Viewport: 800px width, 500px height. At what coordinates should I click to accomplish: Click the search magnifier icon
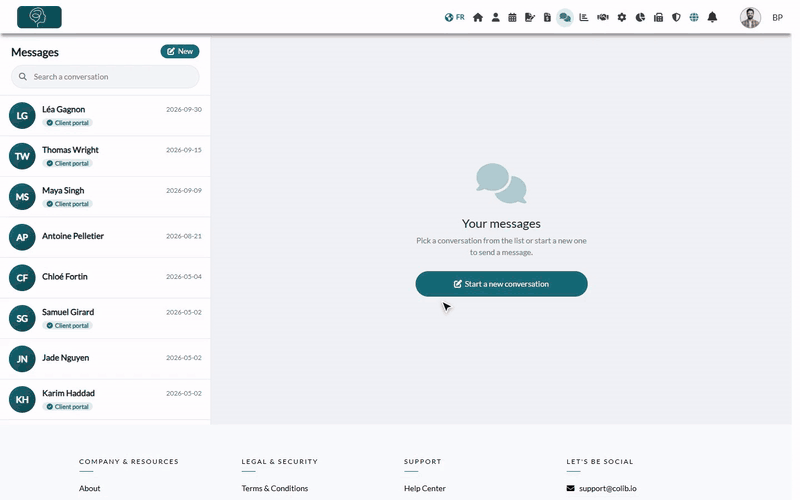(22, 77)
